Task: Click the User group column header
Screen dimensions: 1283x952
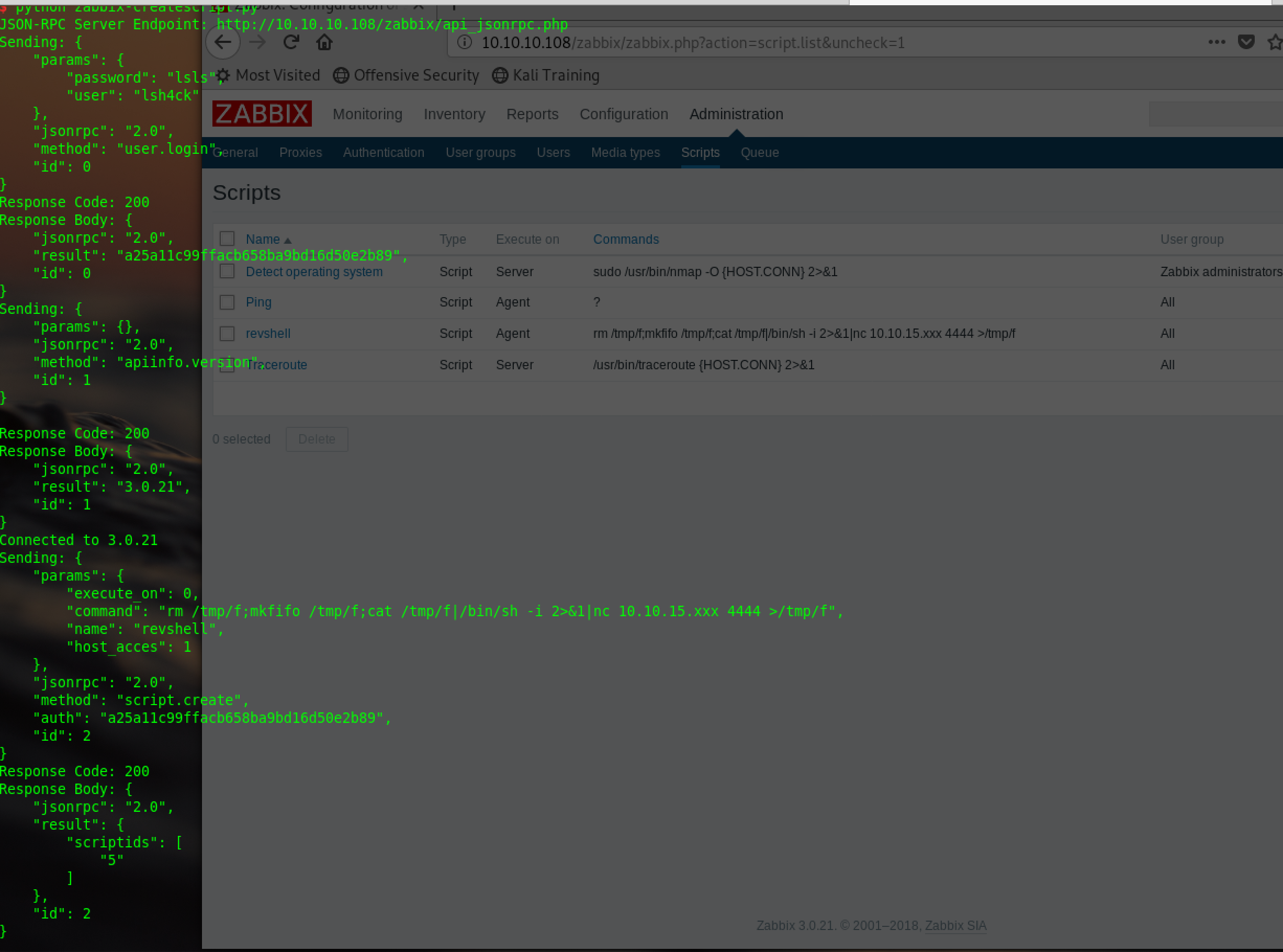Action: coord(1191,239)
